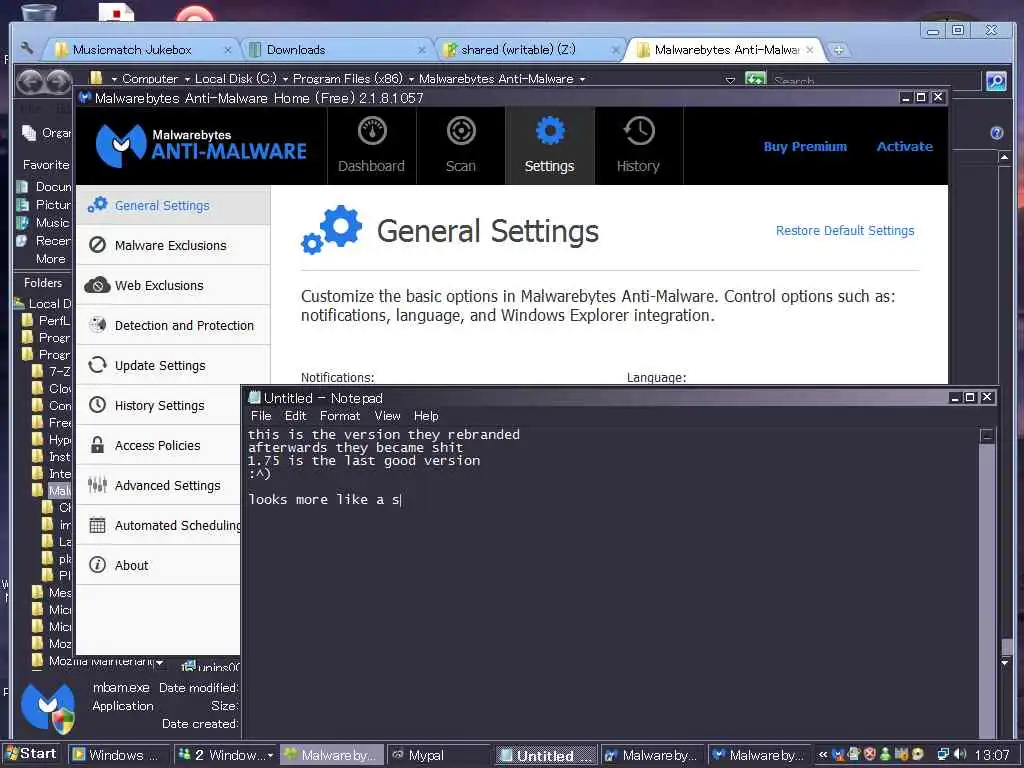Click Explorer back navigation button

(31, 81)
